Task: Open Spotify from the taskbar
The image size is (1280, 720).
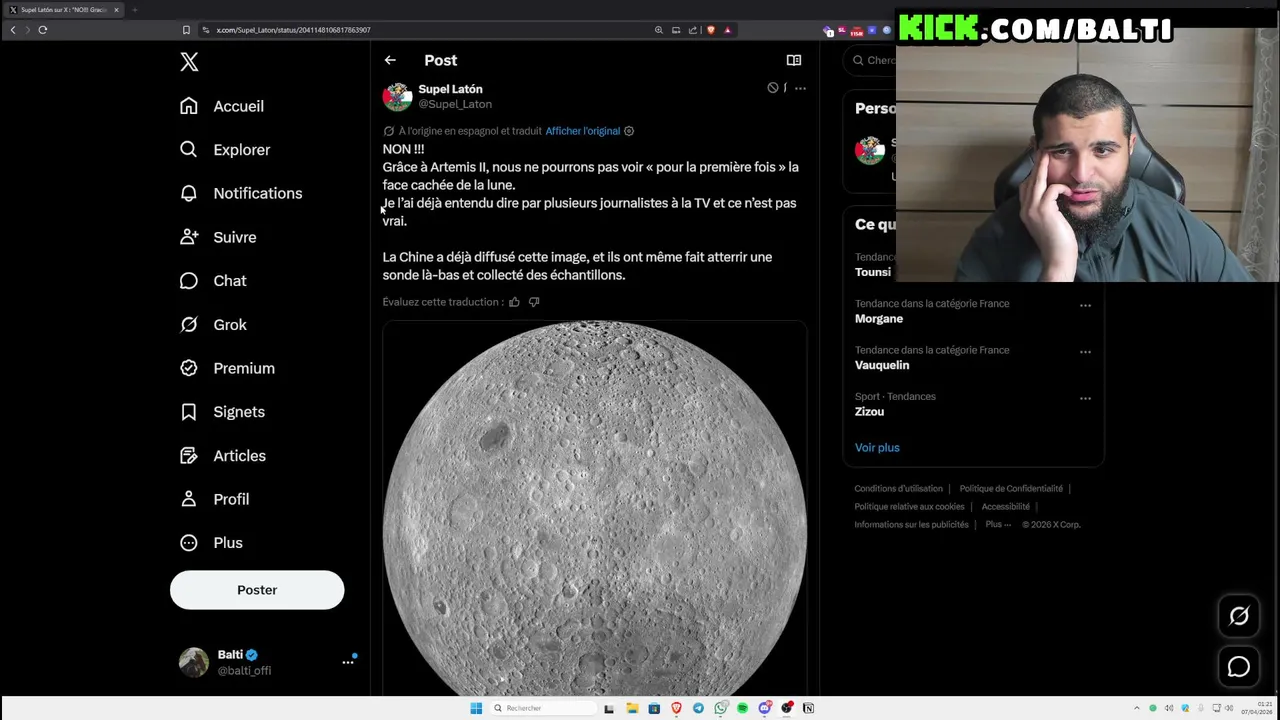Action: pos(742,708)
